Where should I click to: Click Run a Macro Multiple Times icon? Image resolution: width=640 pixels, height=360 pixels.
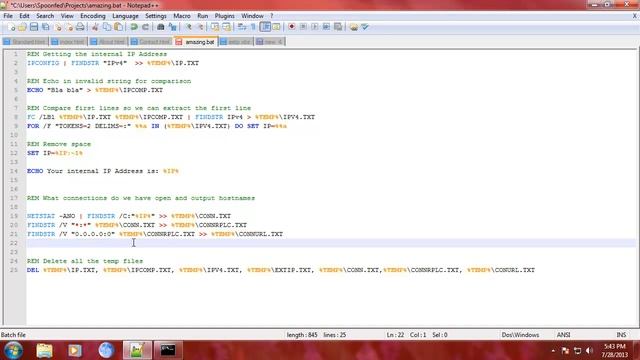326,27
